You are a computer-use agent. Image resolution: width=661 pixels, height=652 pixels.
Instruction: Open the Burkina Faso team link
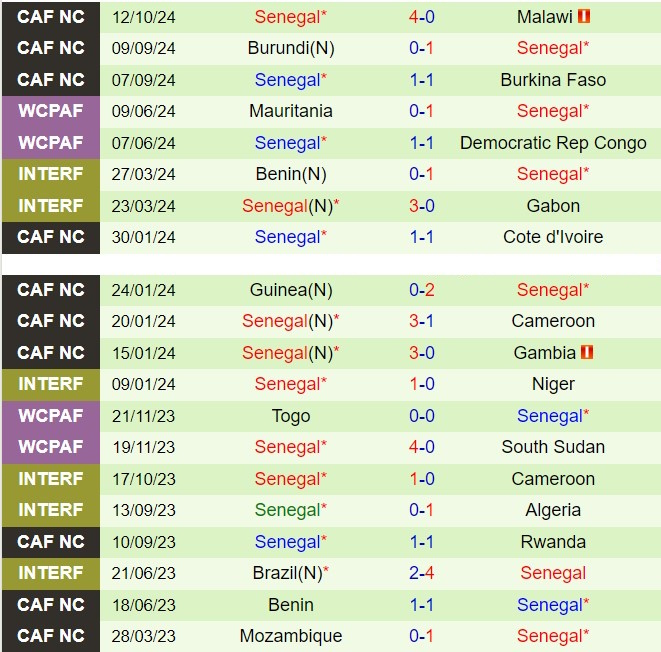tap(553, 80)
